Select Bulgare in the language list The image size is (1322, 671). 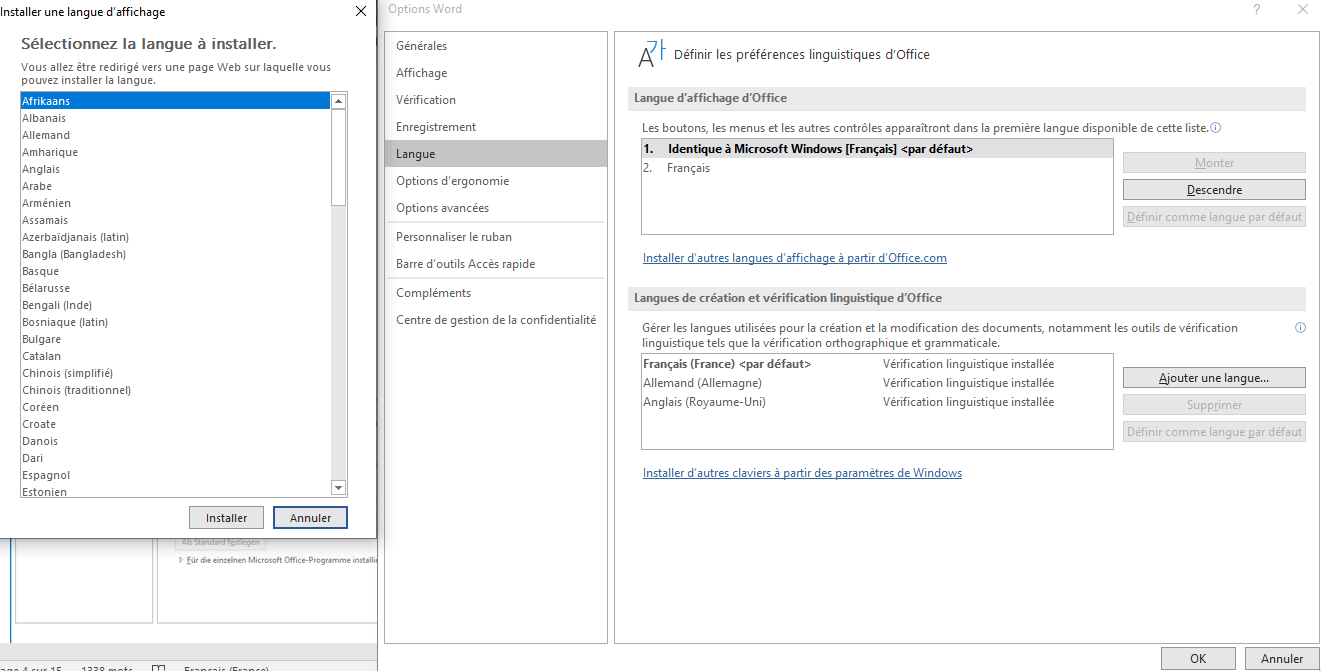(x=175, y=339)
